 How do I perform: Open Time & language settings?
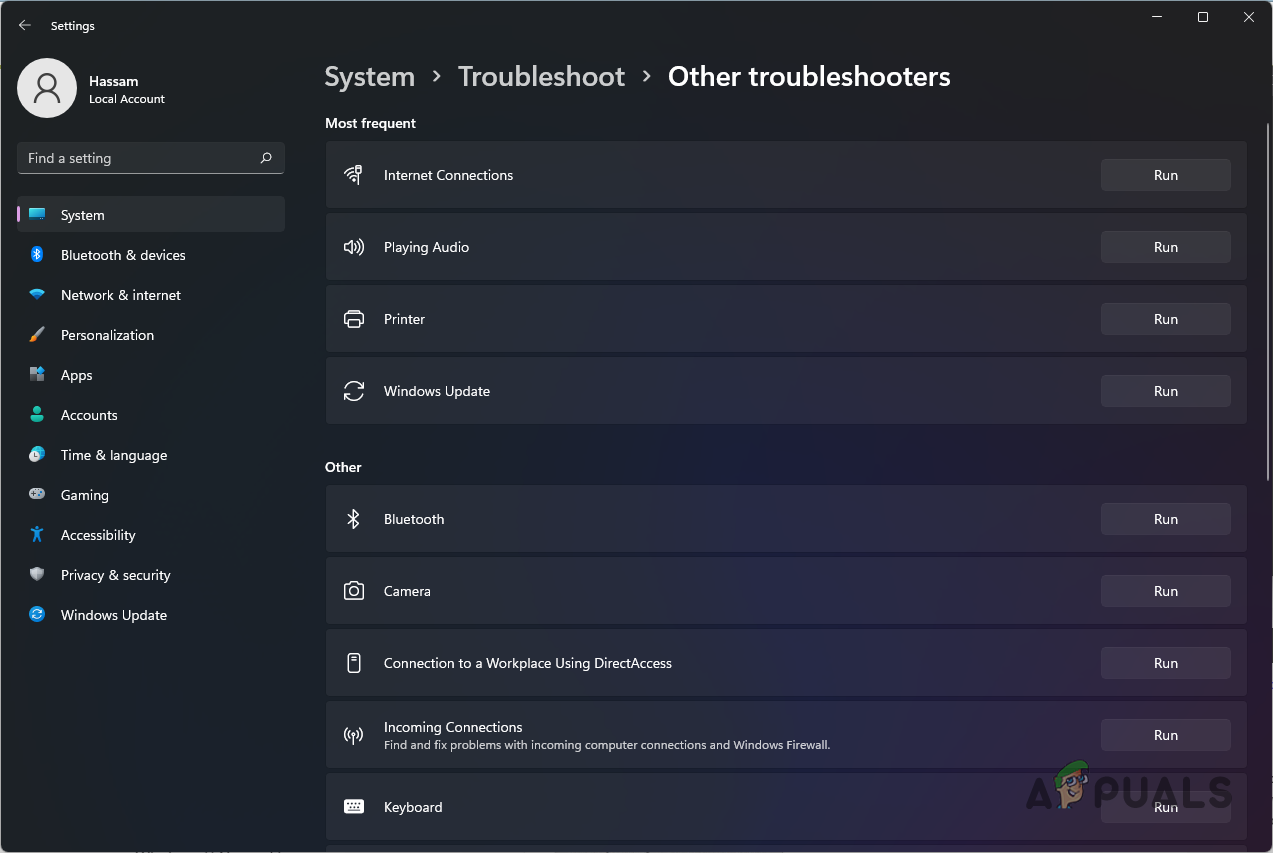point(114,455)
